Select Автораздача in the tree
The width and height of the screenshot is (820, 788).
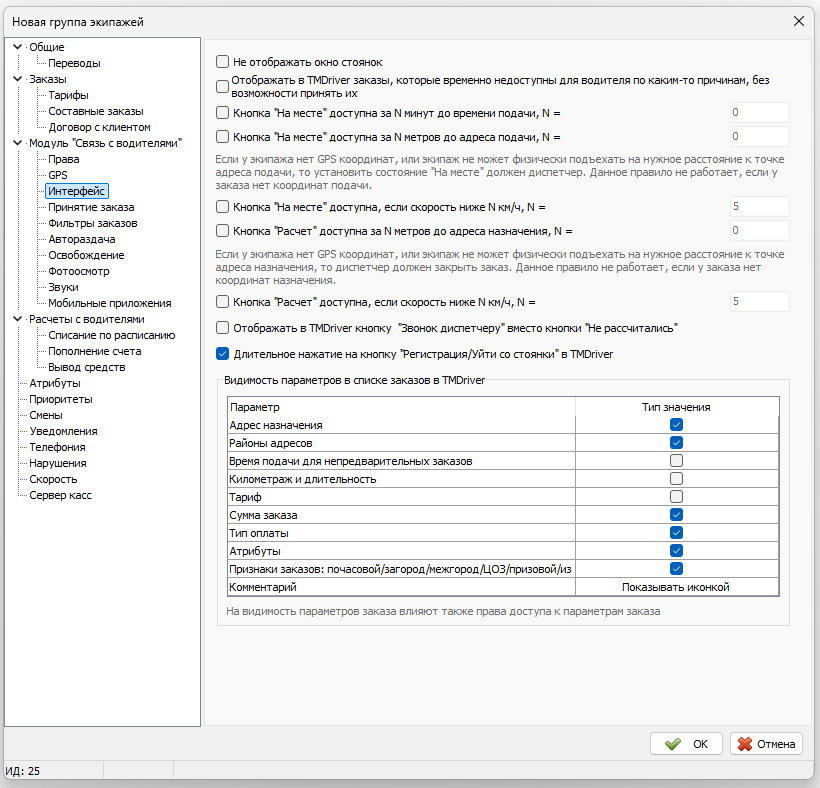click(x=82, y=239)
